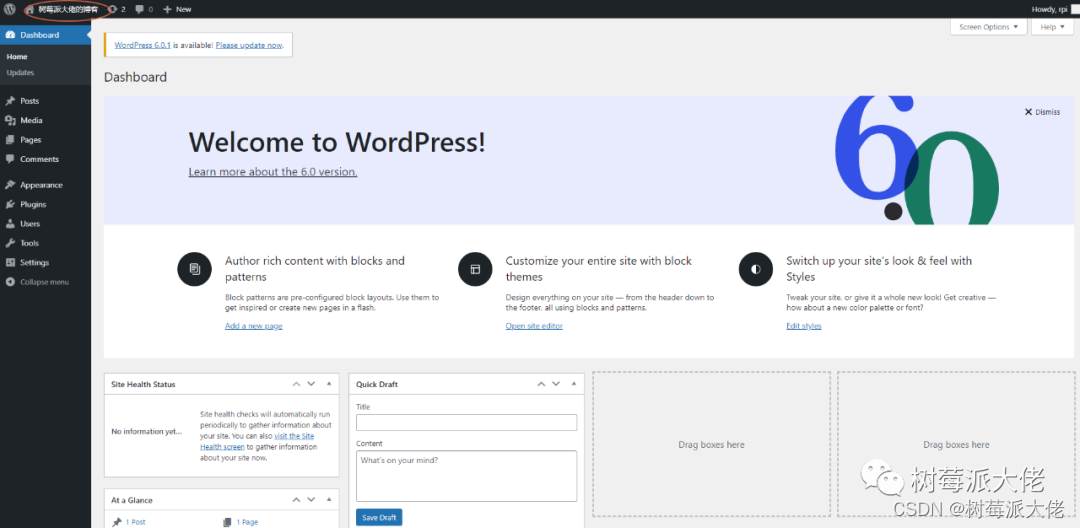Select the Updates submenu item

pyautogui.click(x=21, y=72)
